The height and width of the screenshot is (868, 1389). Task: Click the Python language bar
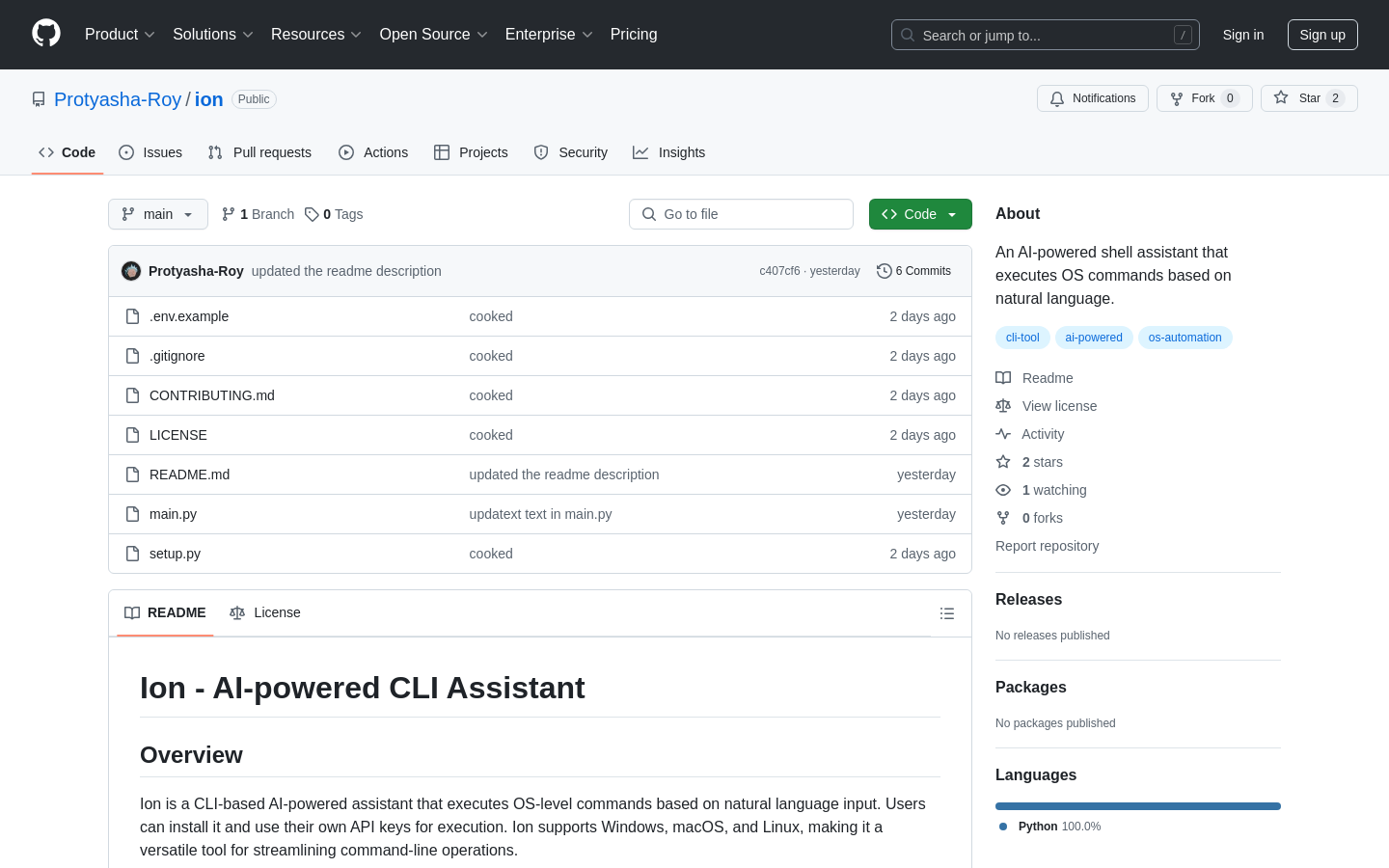coord(1138,806)
